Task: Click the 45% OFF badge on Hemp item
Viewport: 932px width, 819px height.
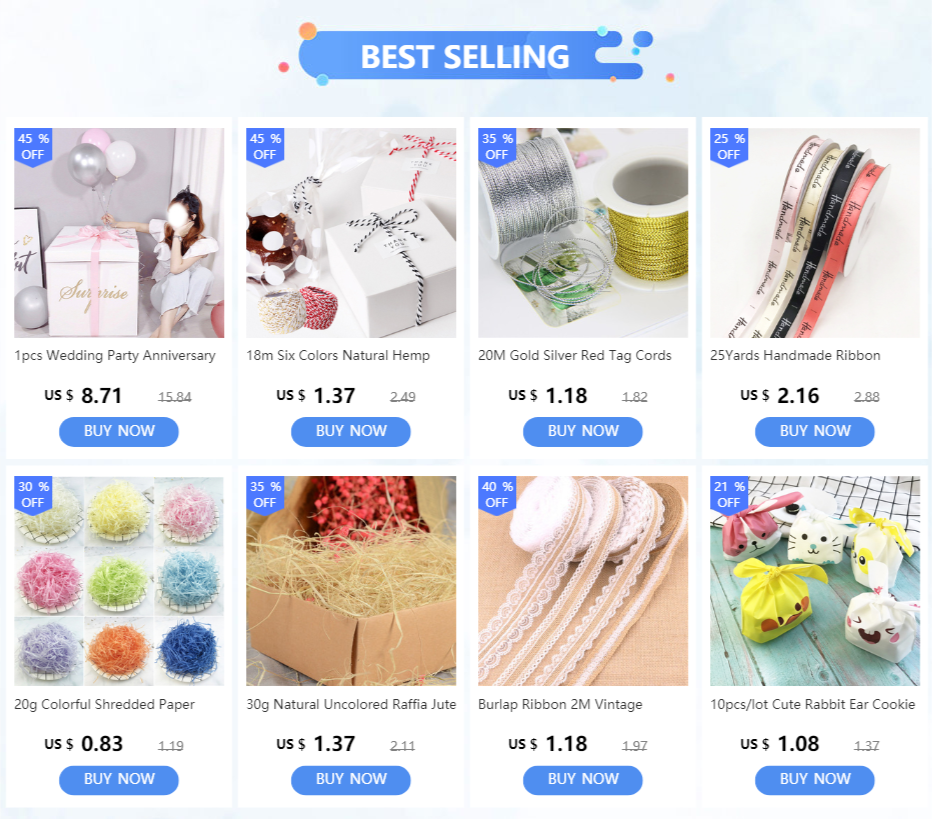Action: click(x=265, y=147)
